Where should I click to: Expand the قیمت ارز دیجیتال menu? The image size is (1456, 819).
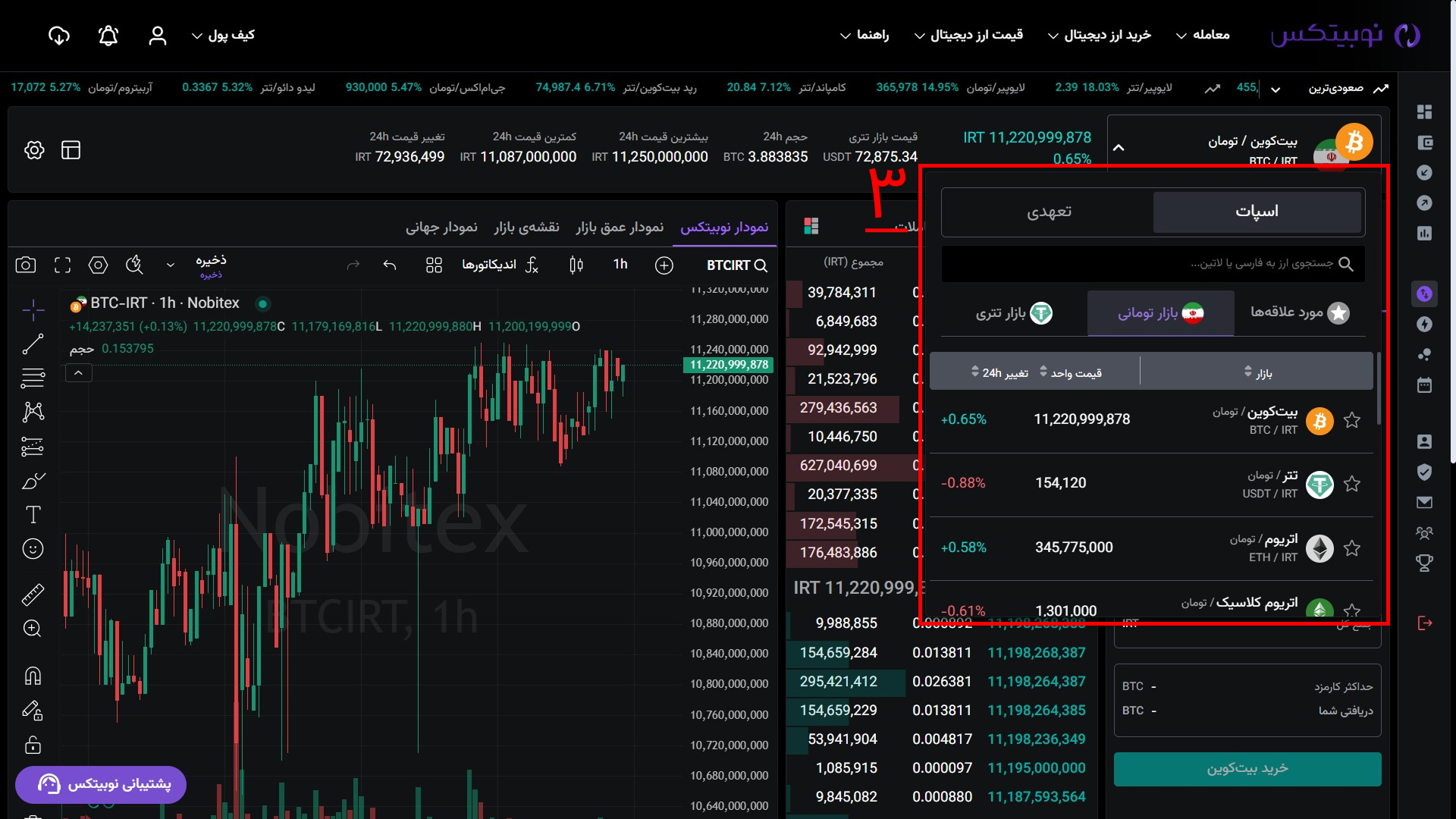pyautogui.click(x=968, y=36)
